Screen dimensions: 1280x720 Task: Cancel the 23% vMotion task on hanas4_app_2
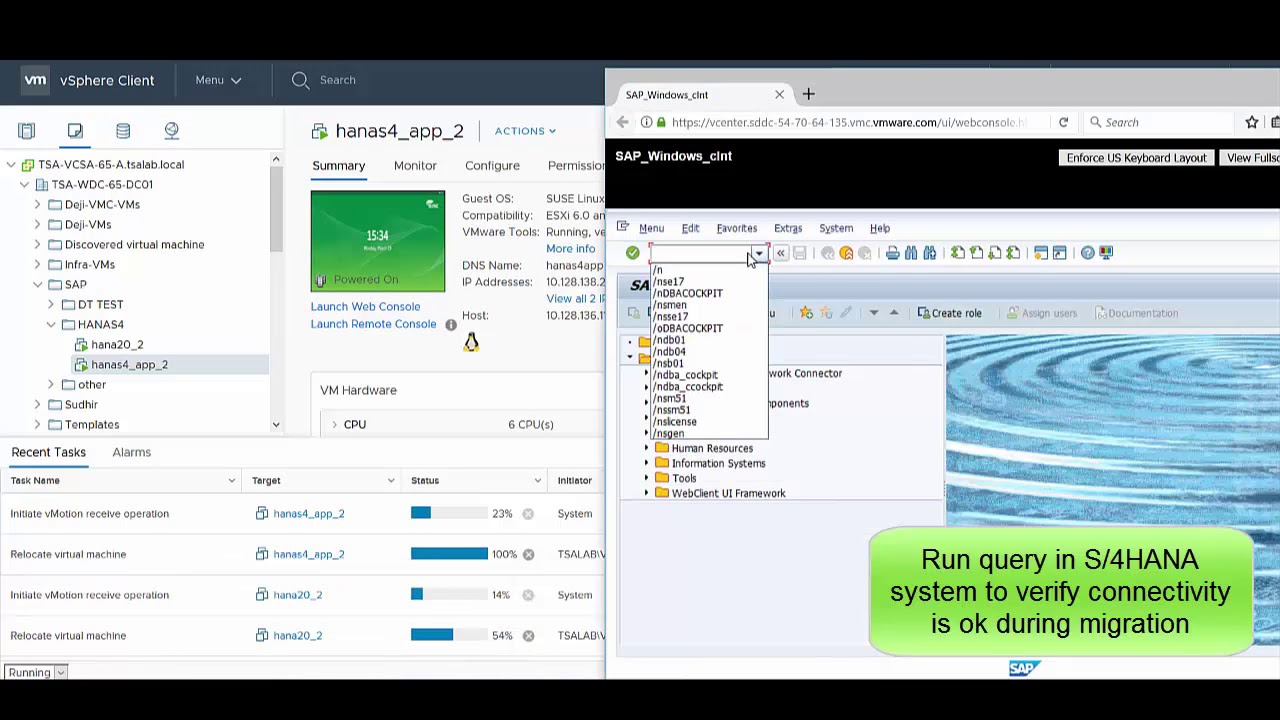[x=528, y=514]
